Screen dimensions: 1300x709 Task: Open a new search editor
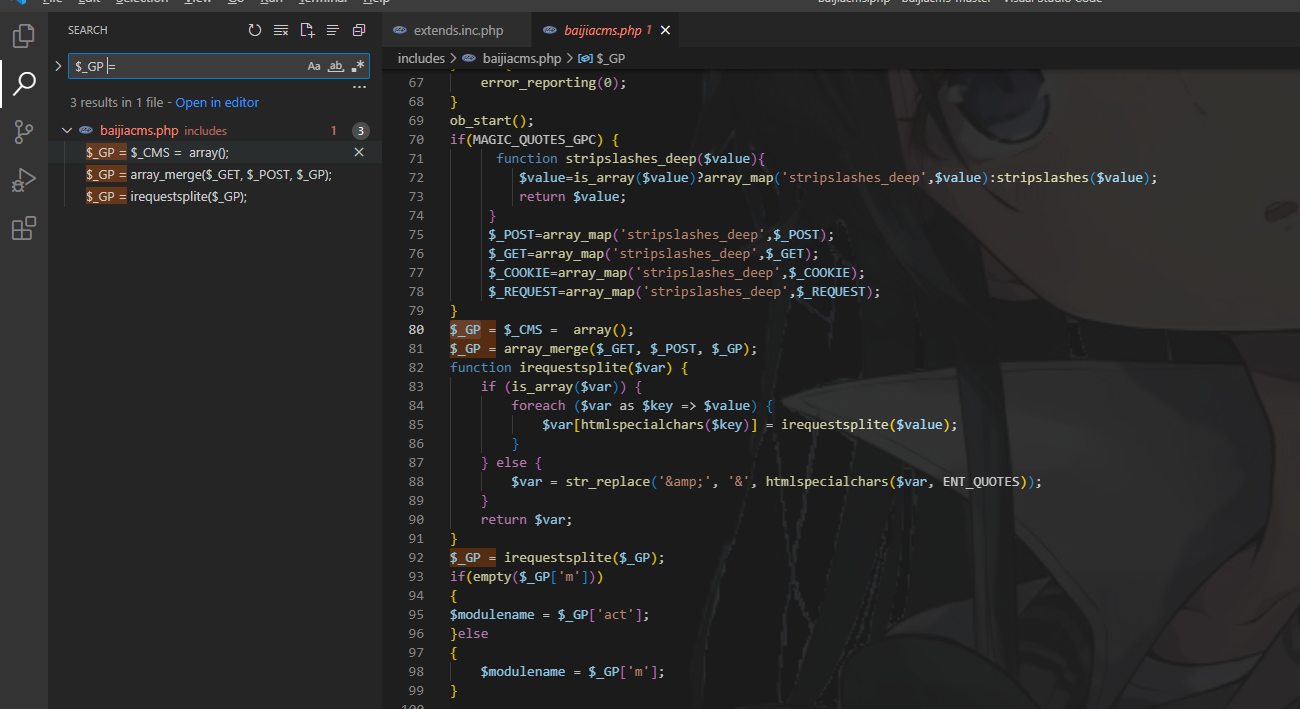[x=307, y=30]
